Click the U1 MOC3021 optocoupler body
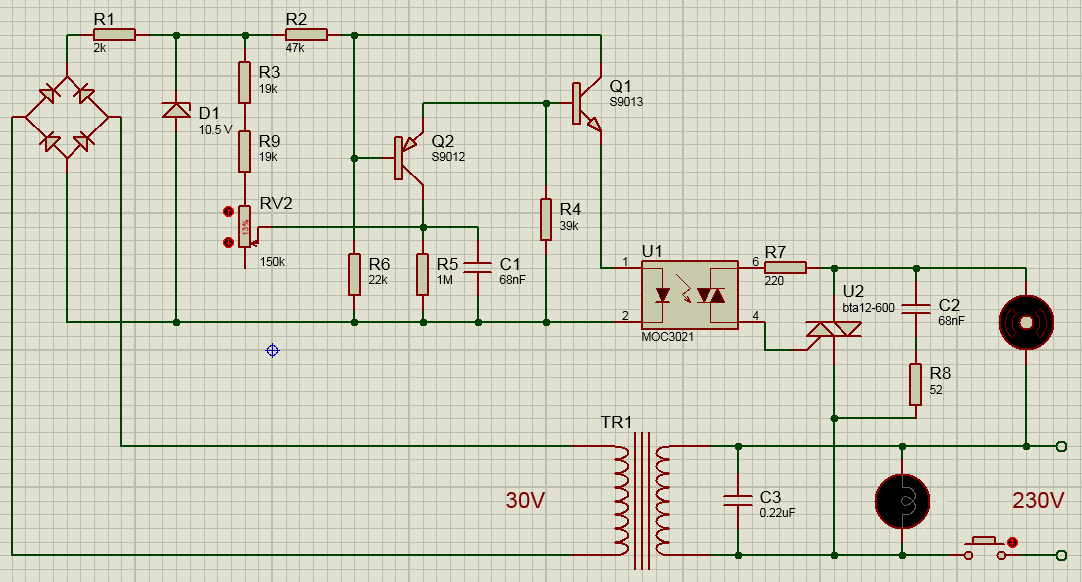Image resolution: width=1082 pixels, height=582 pixels. [x=689, y=294]
